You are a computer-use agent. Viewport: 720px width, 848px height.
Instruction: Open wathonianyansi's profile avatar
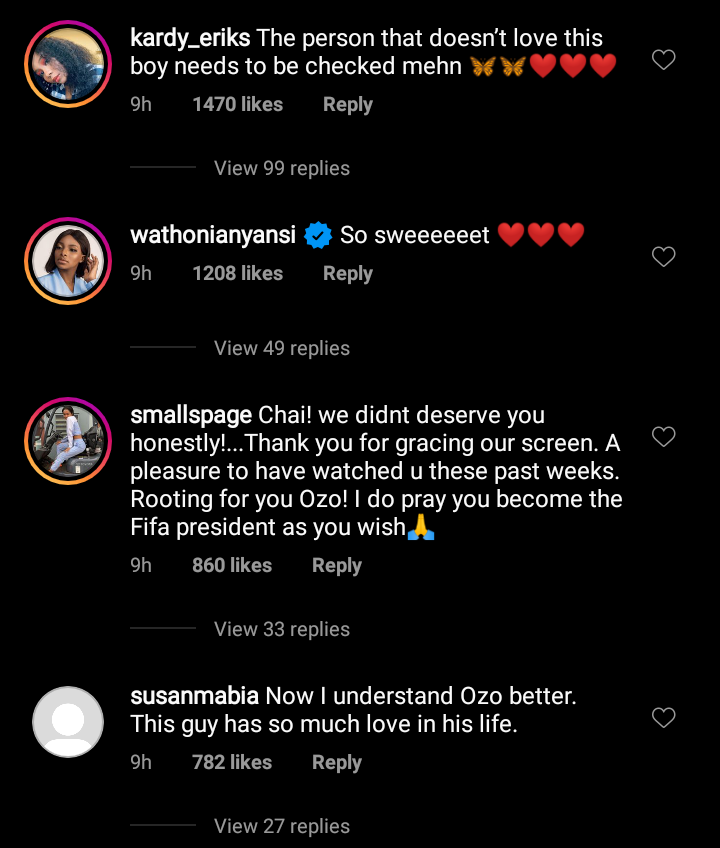tap(68, 260)
